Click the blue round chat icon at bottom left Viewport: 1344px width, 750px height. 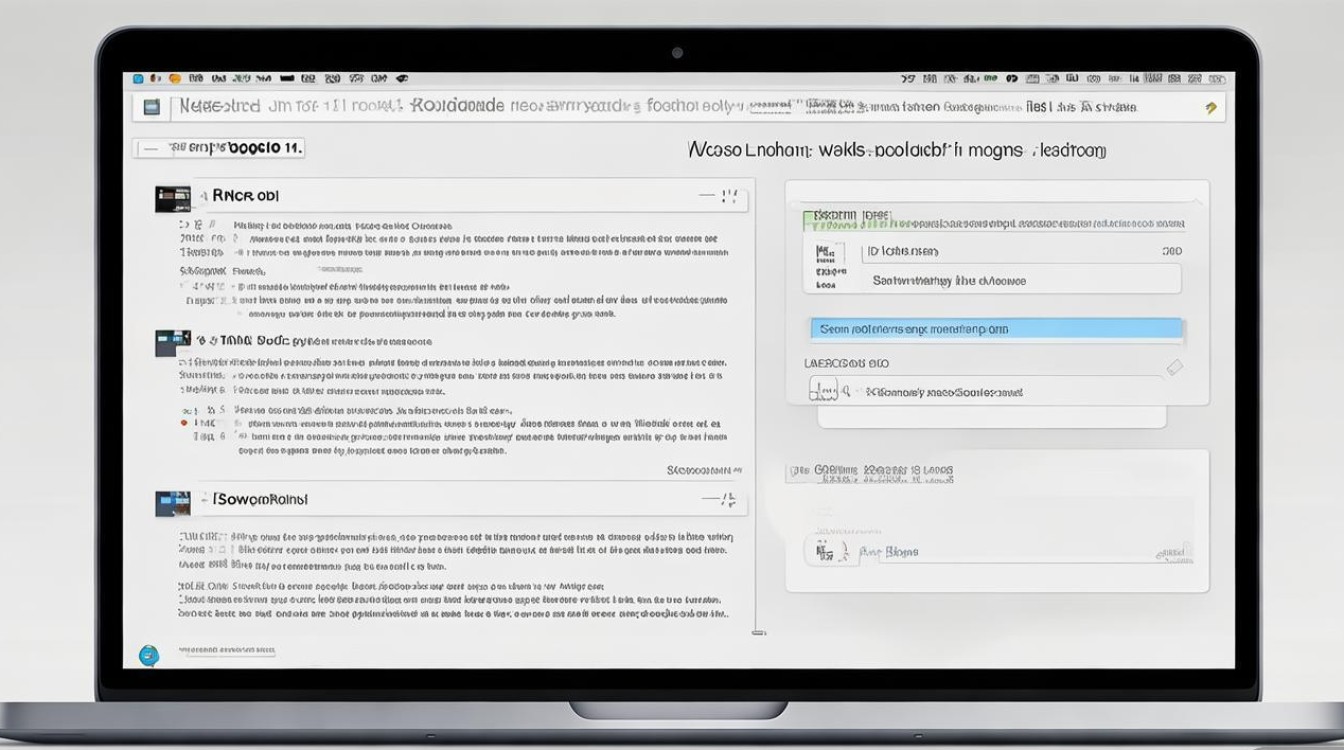149,655
